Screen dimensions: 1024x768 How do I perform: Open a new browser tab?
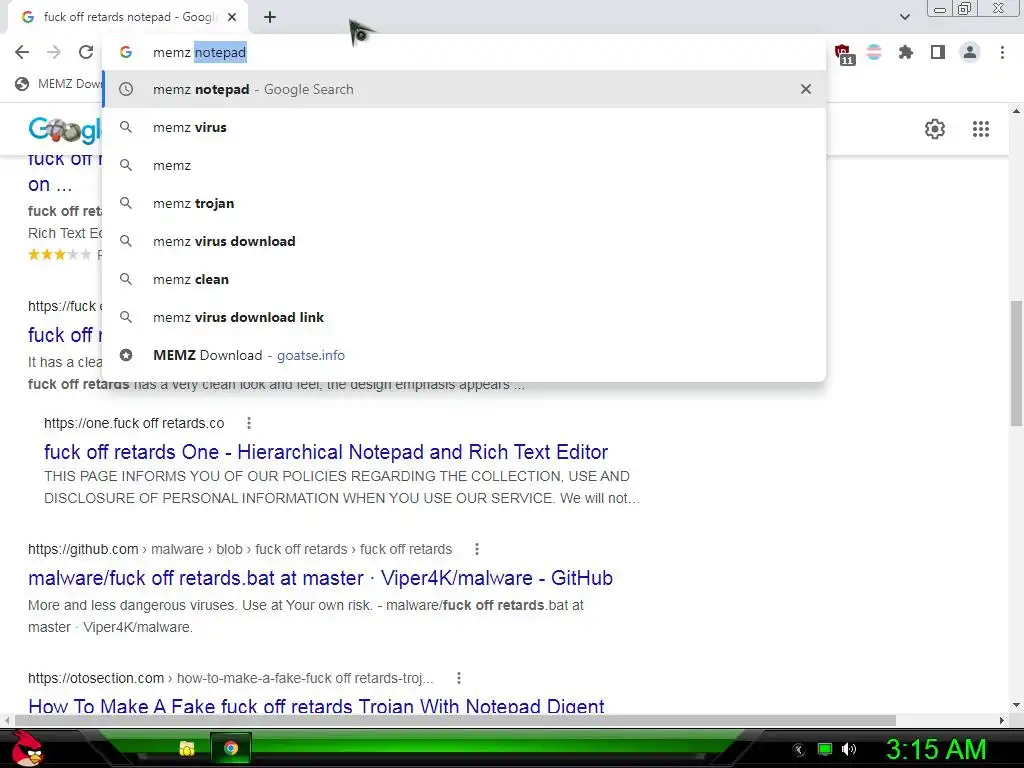click(x=270, y=17)
